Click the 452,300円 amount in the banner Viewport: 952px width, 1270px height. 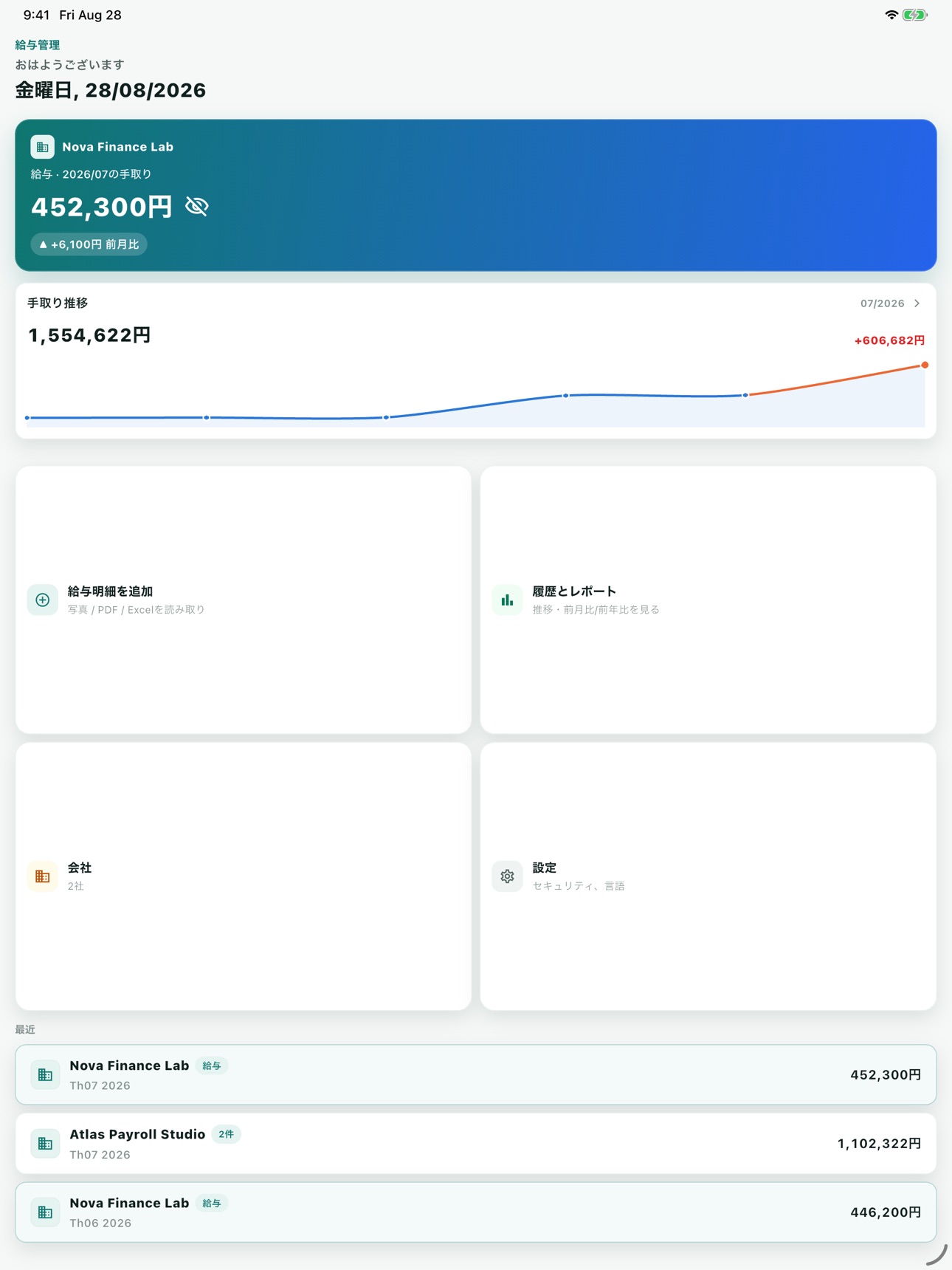coord(102,207)
